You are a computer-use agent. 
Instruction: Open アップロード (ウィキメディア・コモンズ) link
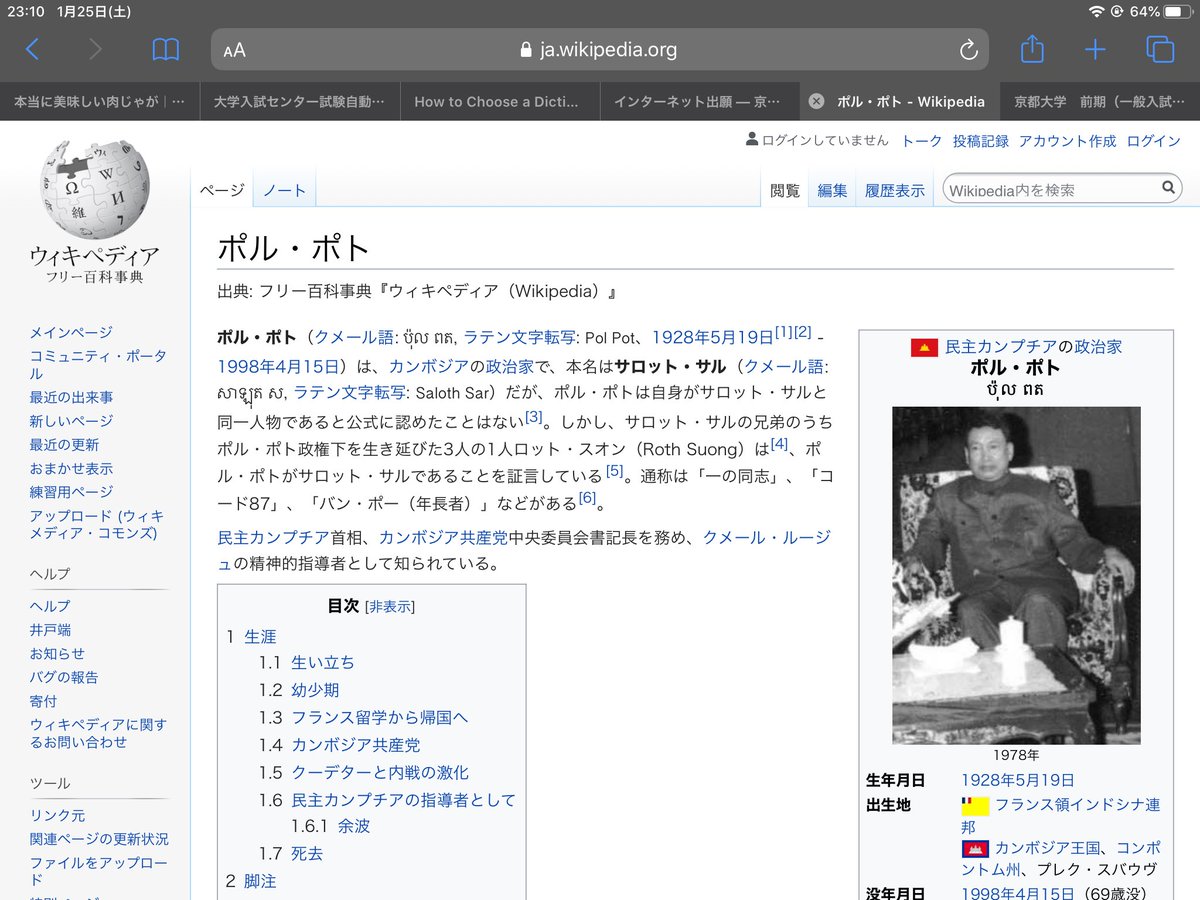(x=97, y=525)
